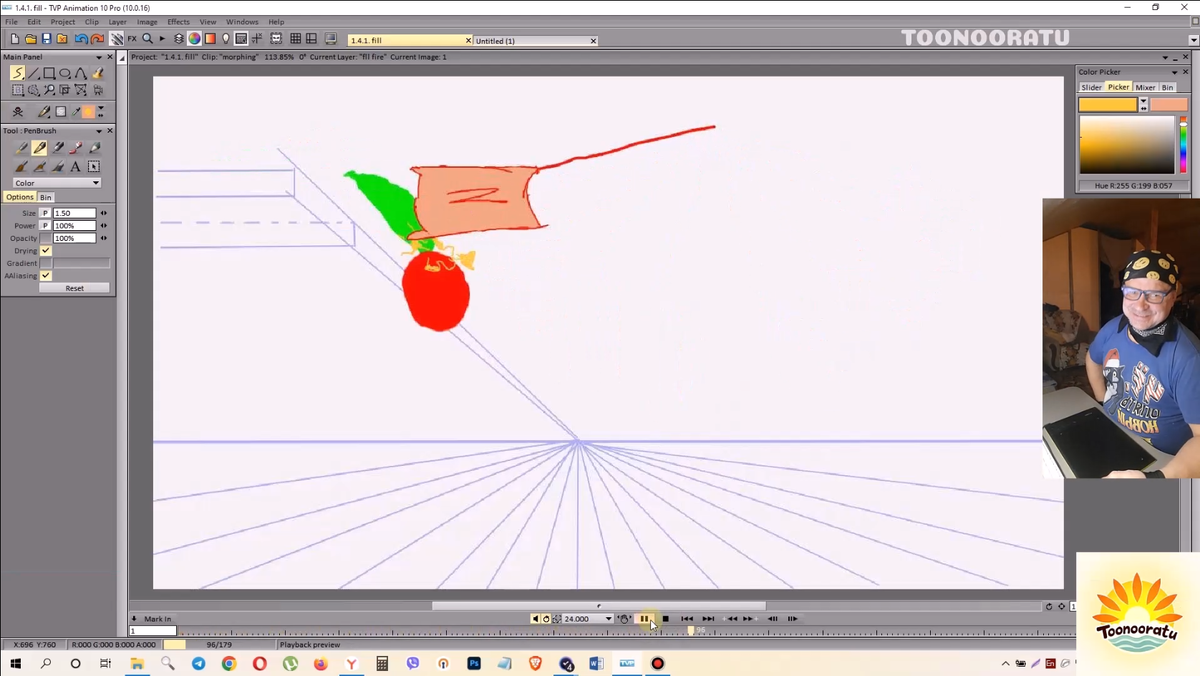This screenshot has width=1200, height=676.
Task: Select the rectangle shape tool
Action: [49, 73]
